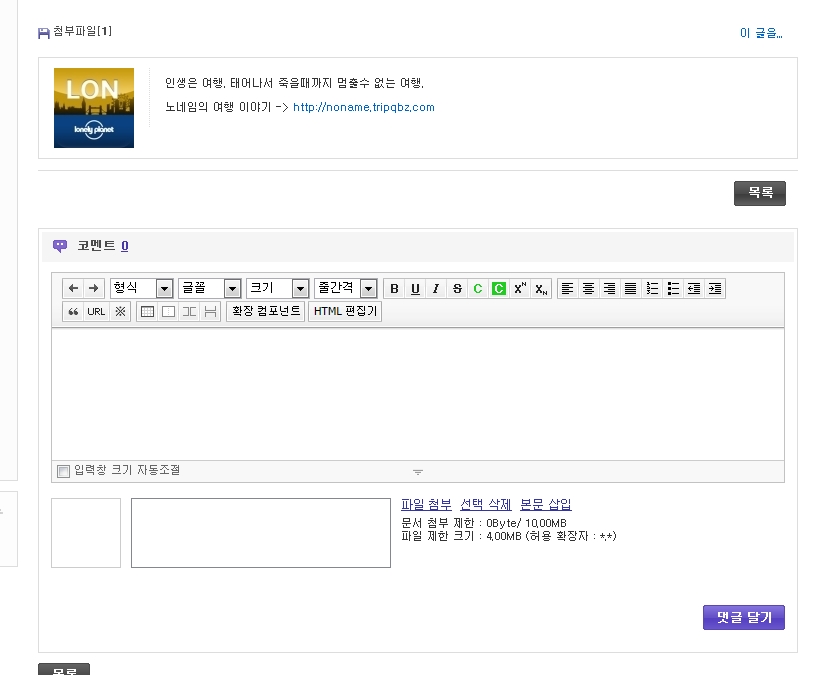Open the noname.tripqbz.com link
The height and width of the screenshot is (675, 814).
(364, 107)
